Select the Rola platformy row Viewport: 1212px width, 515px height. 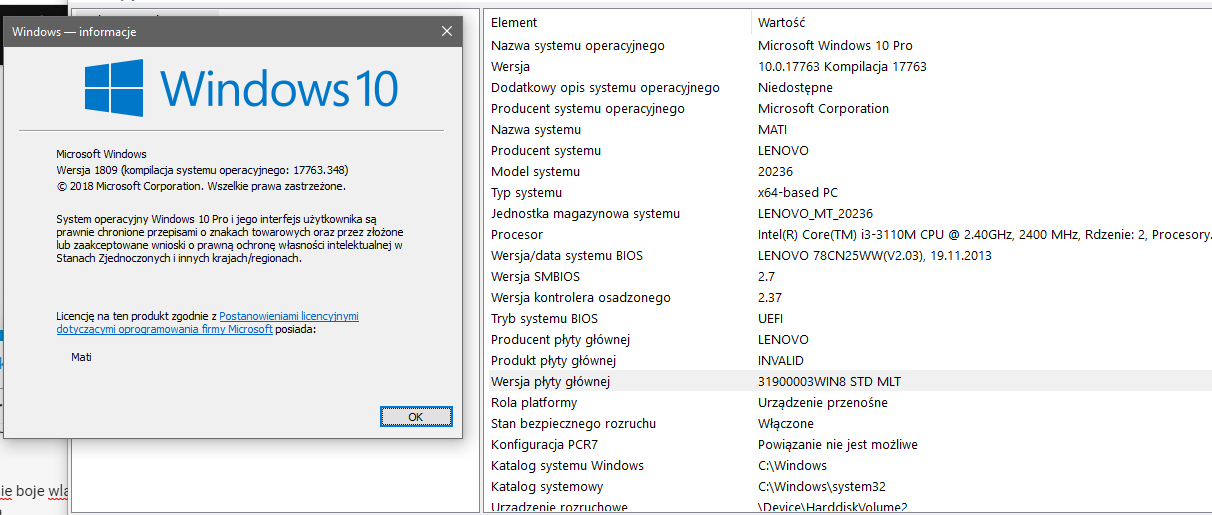click(849, 402)
